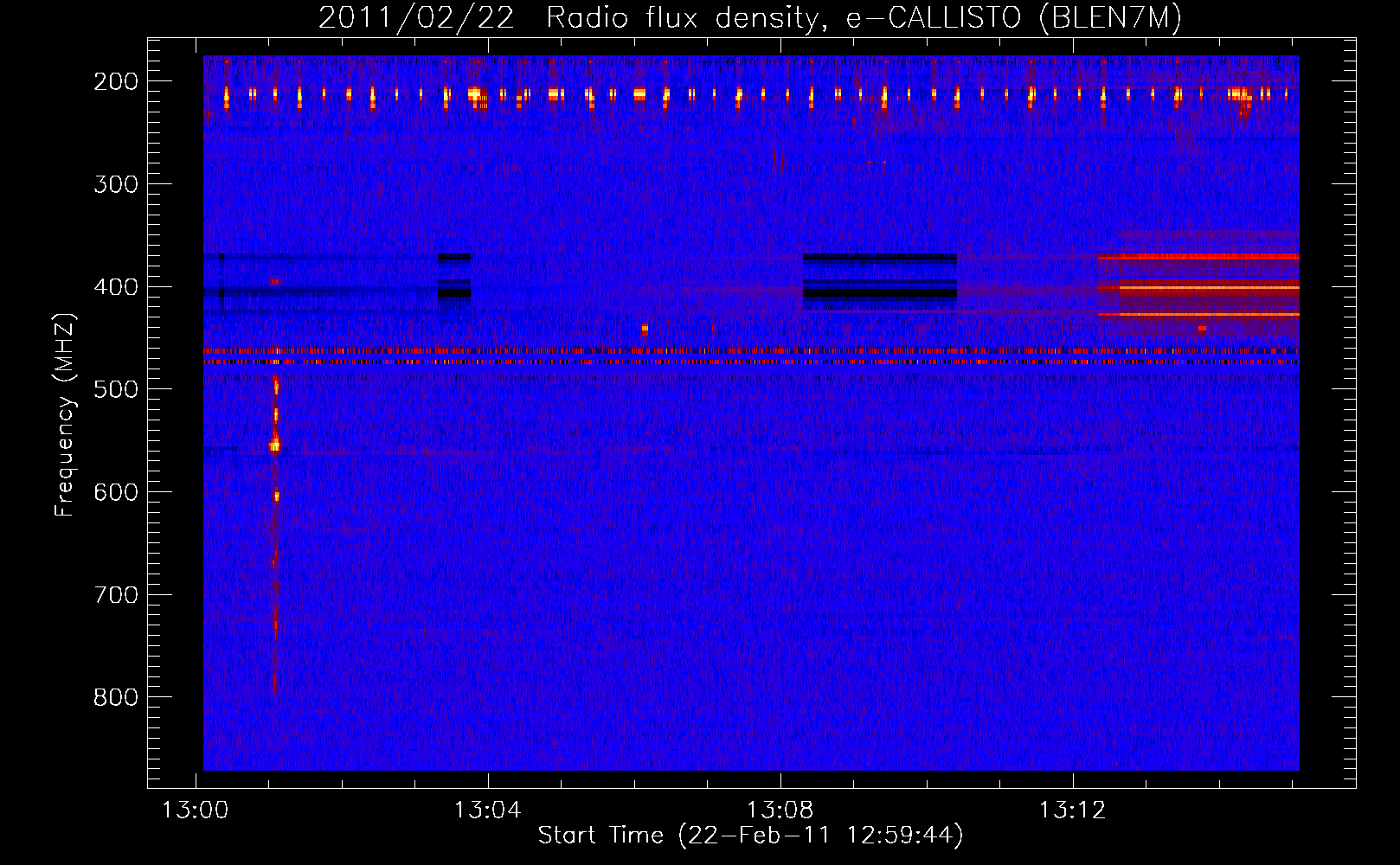Click the '13:00' time tick label

click(x=196, y=811)
